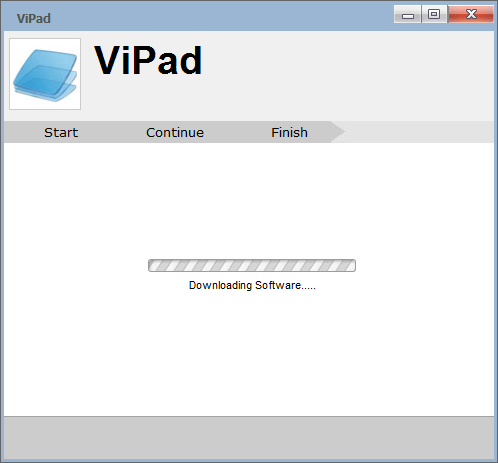Maximize the ViPad installer window

(434, 14)
